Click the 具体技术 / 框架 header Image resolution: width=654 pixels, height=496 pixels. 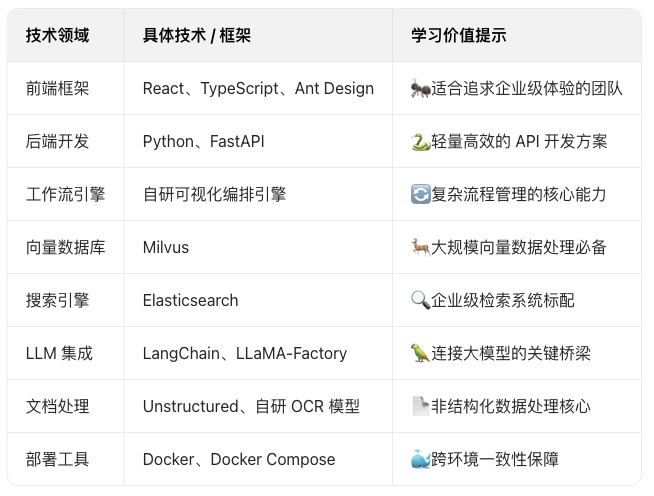(197, 35)
